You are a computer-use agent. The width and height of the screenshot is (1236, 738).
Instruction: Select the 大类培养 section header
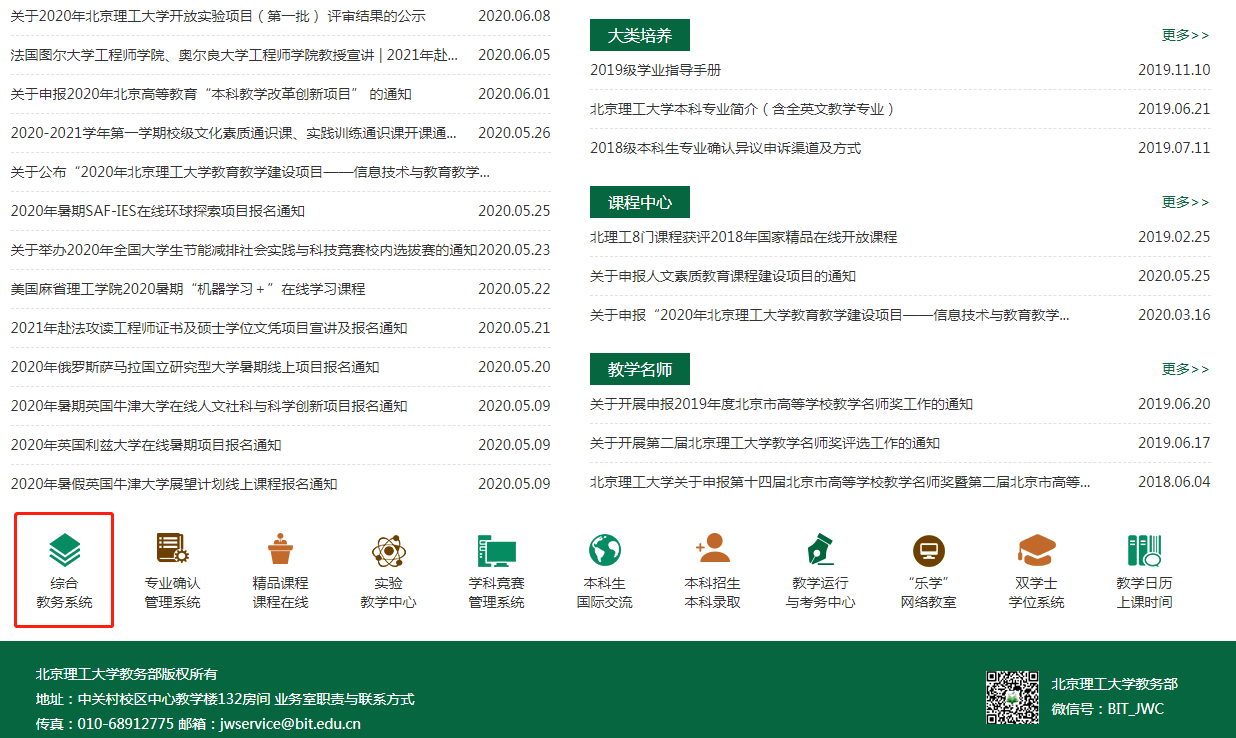click(639, 34)
